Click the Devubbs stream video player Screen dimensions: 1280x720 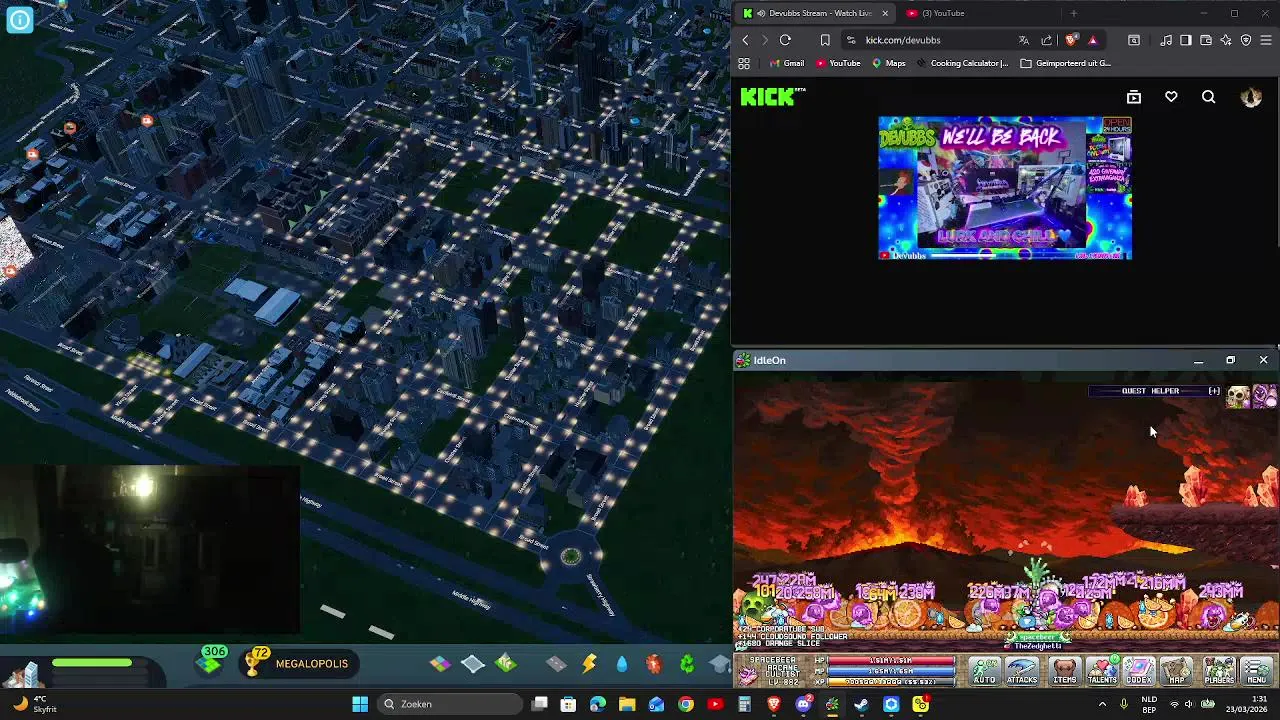pos(1005,188)
